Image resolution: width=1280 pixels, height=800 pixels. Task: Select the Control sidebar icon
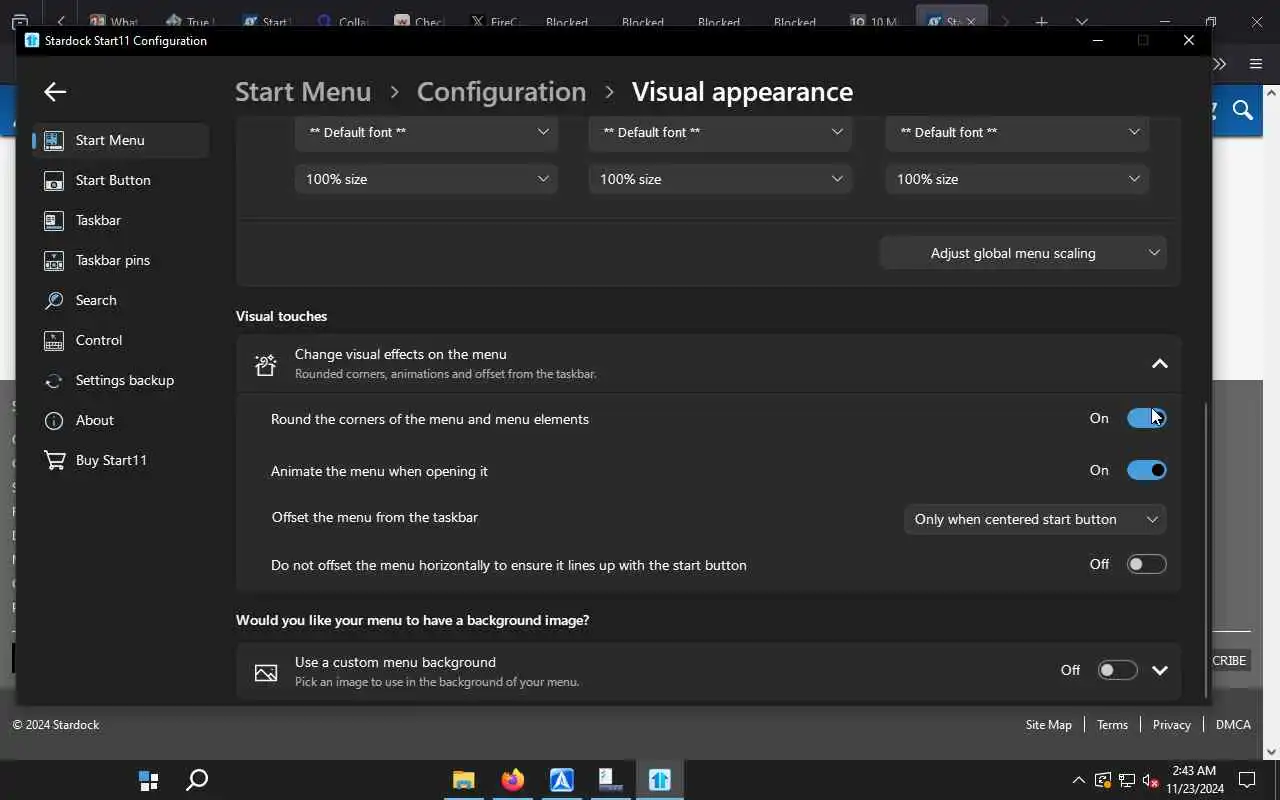(54, 341)
